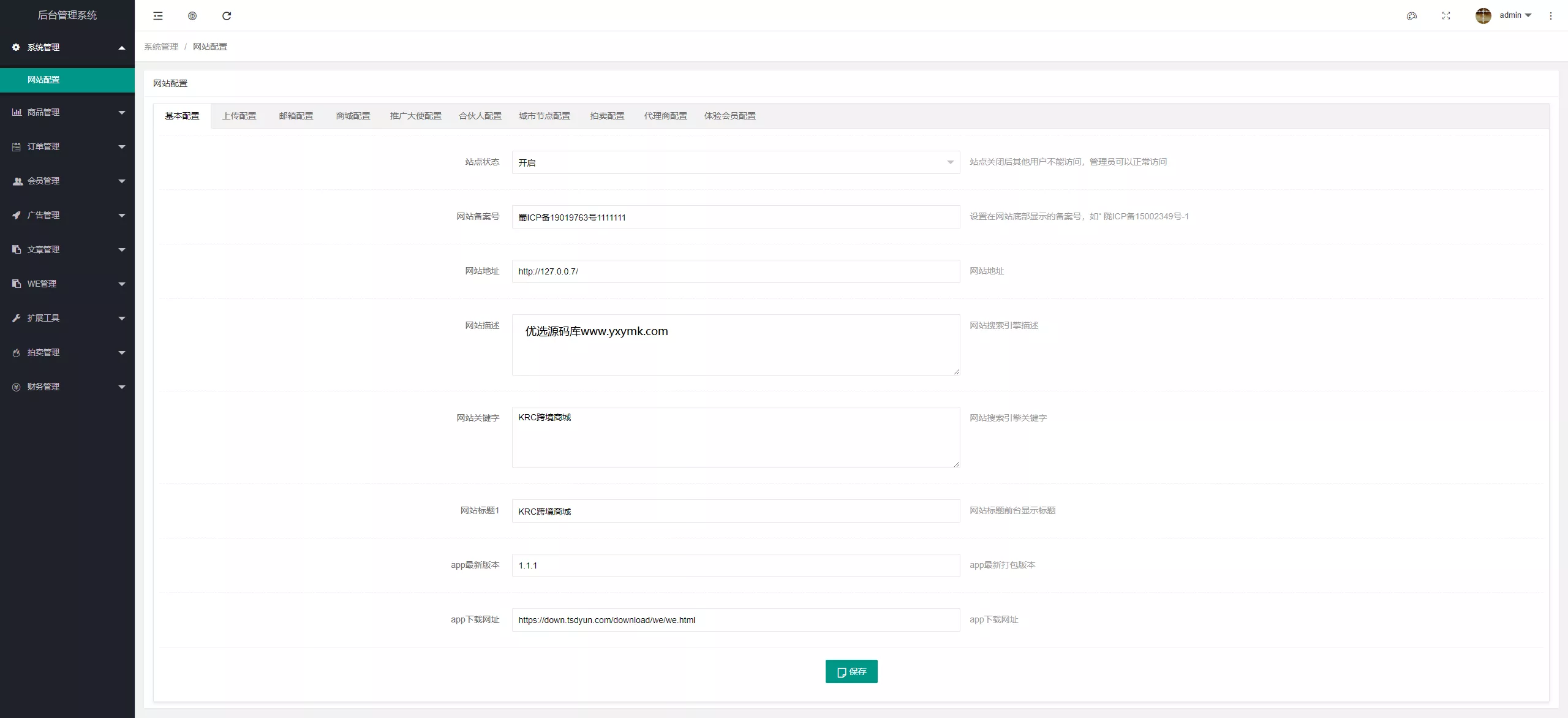Open the admin user dropdown

1515,15
